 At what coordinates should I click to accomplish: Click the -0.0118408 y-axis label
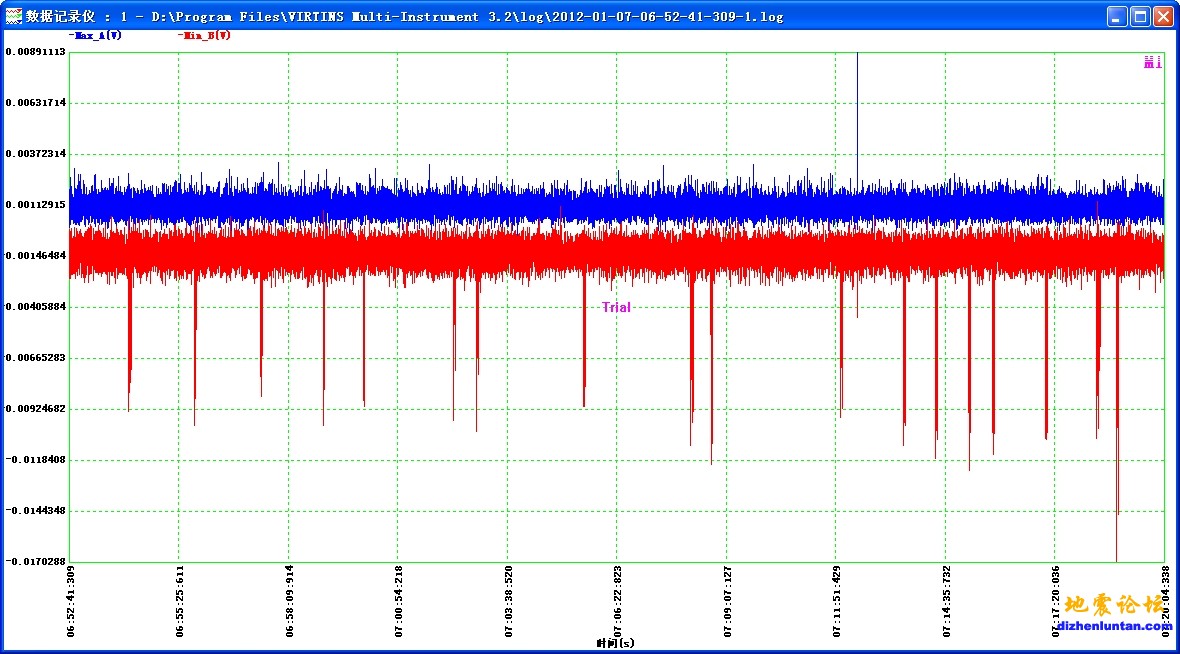tap(35, 460)
